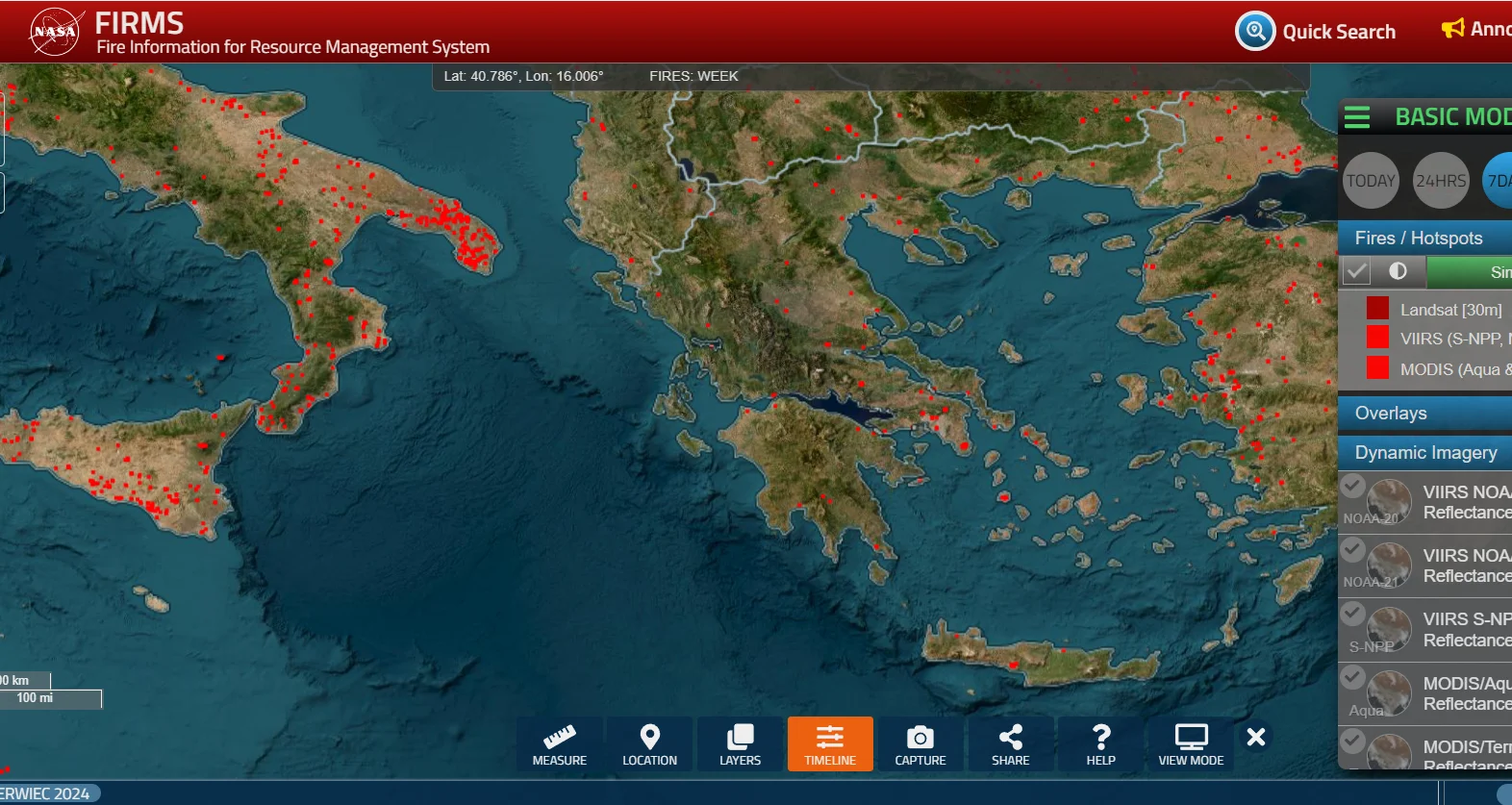Toggle the Timeline tool
The width and height of the screenshot is (1512, 805).
coord(830,743)
